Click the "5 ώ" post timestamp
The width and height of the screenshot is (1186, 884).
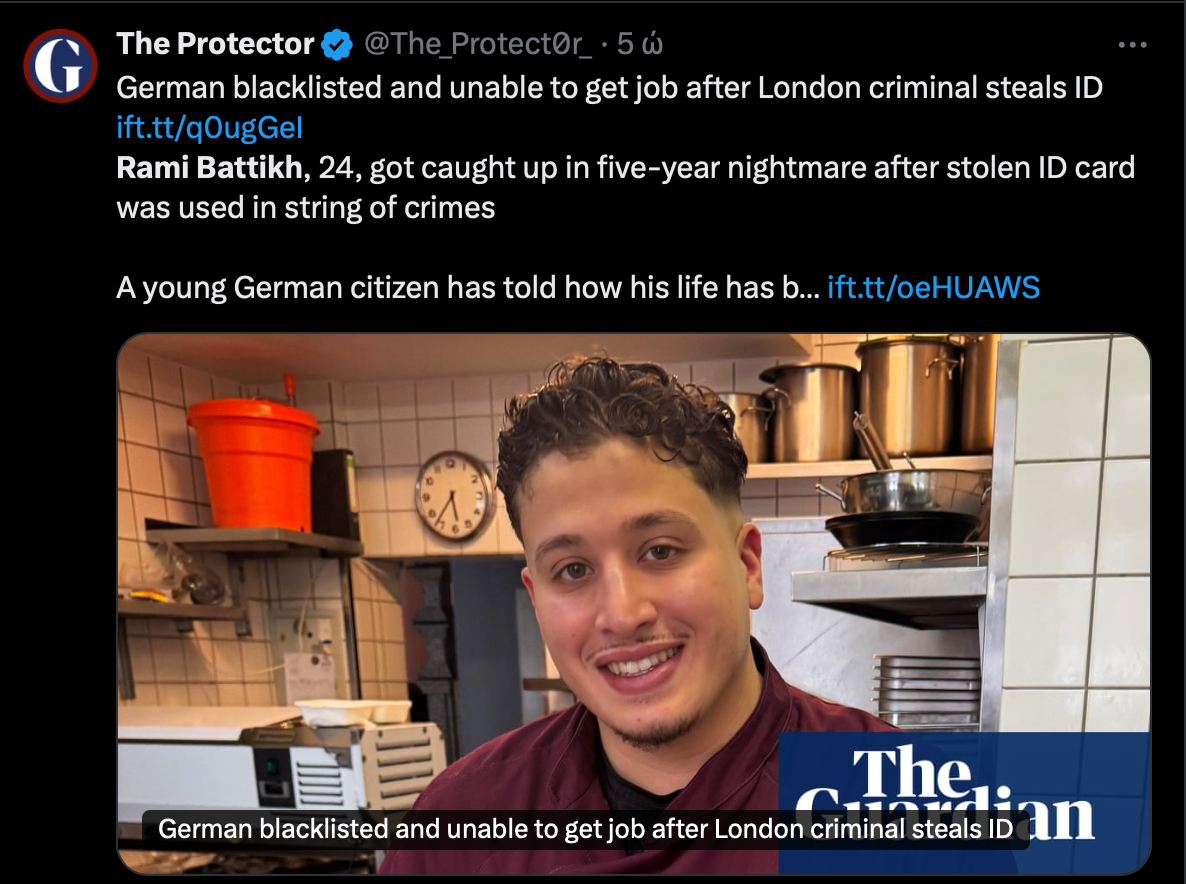640,44
